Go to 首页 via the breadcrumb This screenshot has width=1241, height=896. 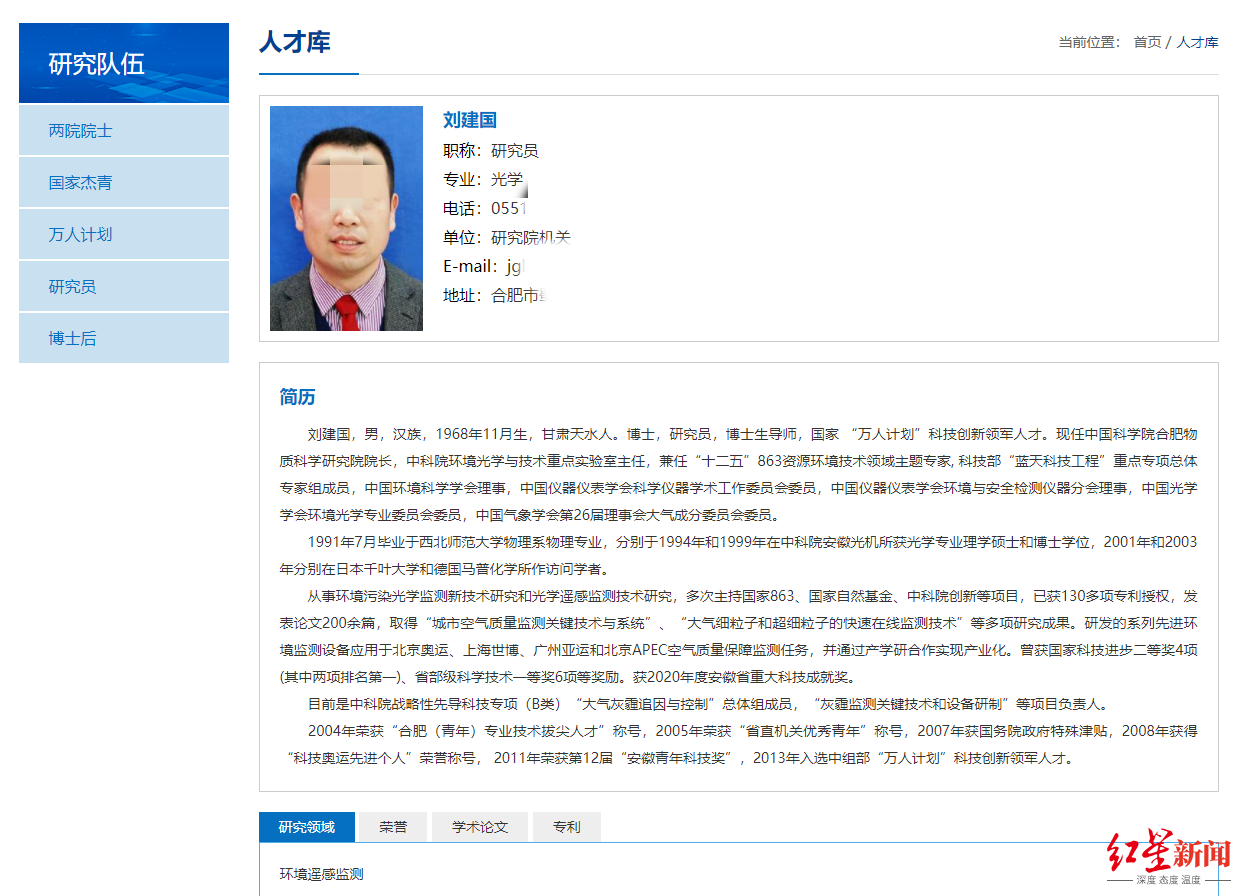pos(1146,42)
